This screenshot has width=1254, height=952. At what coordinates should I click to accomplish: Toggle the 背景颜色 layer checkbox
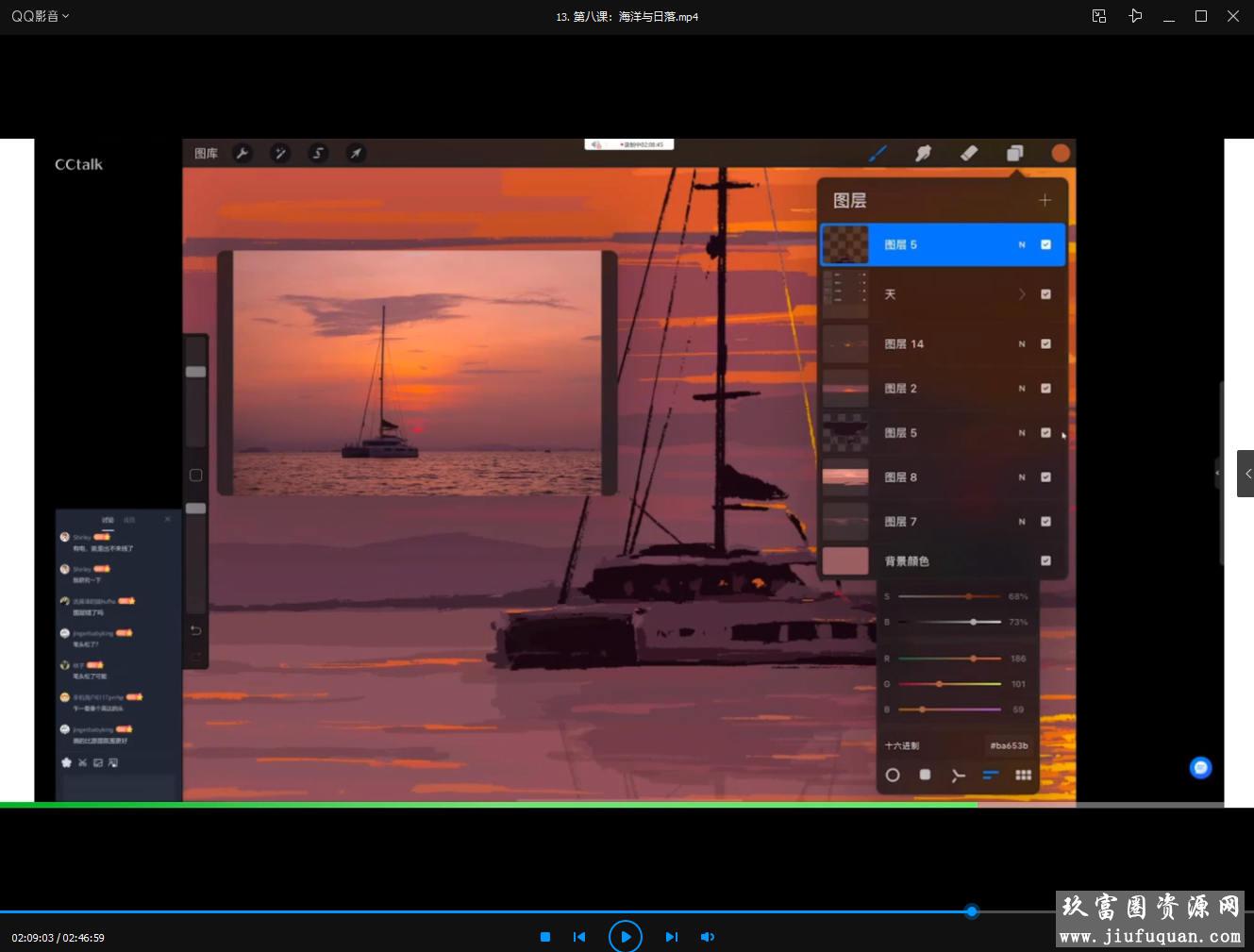(x=1045, y=560)
